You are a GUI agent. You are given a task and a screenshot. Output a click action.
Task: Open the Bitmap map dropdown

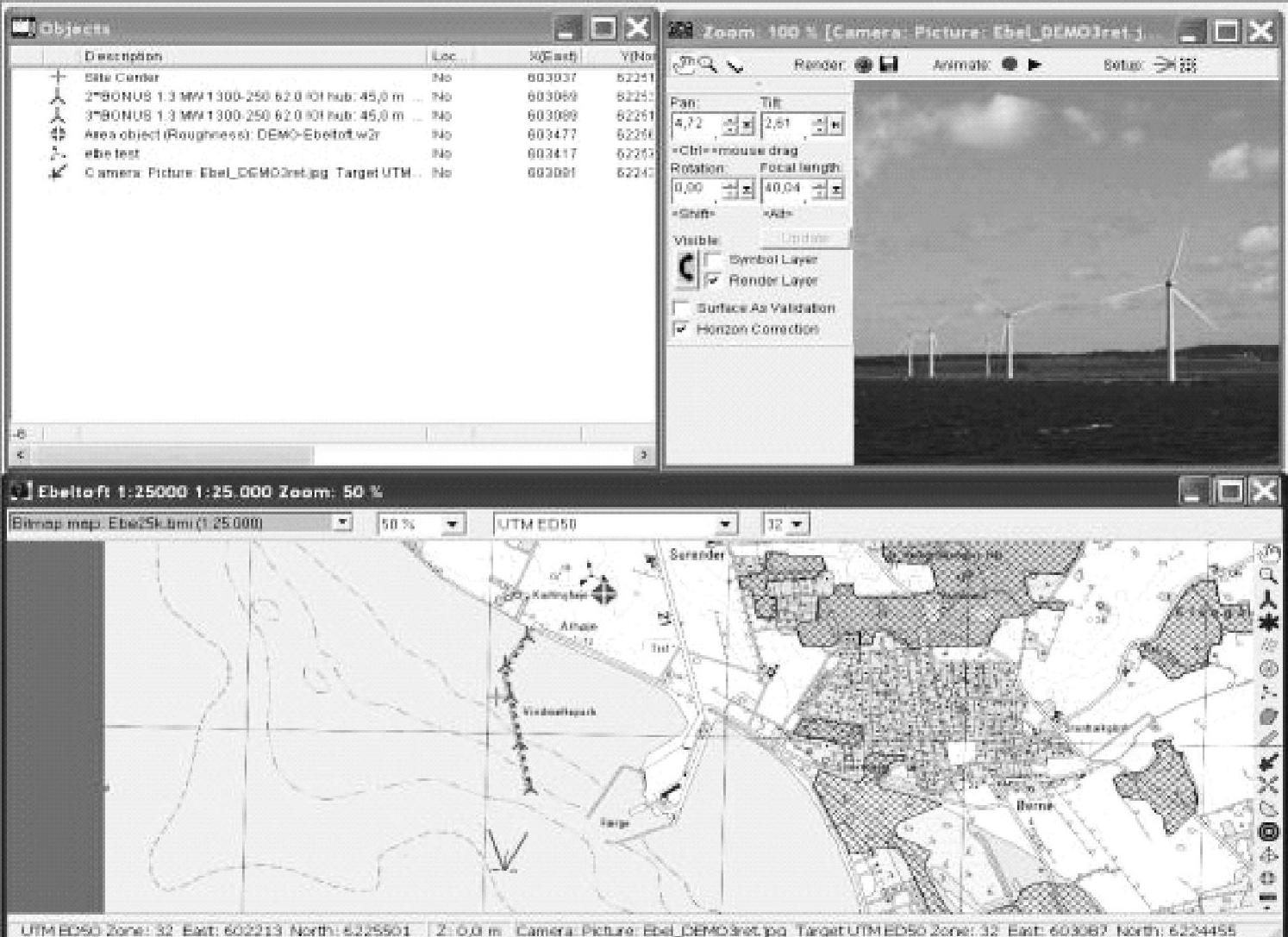click(343, 523)
